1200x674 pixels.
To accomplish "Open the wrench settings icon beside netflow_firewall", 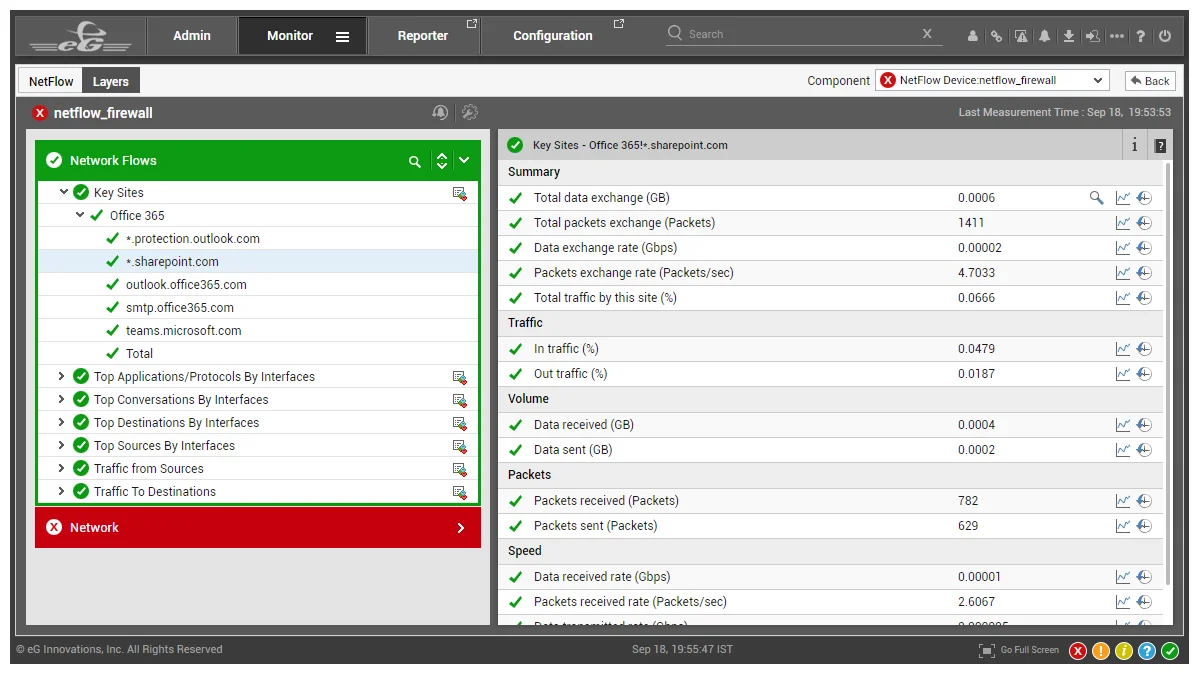I will coord(469,113).
